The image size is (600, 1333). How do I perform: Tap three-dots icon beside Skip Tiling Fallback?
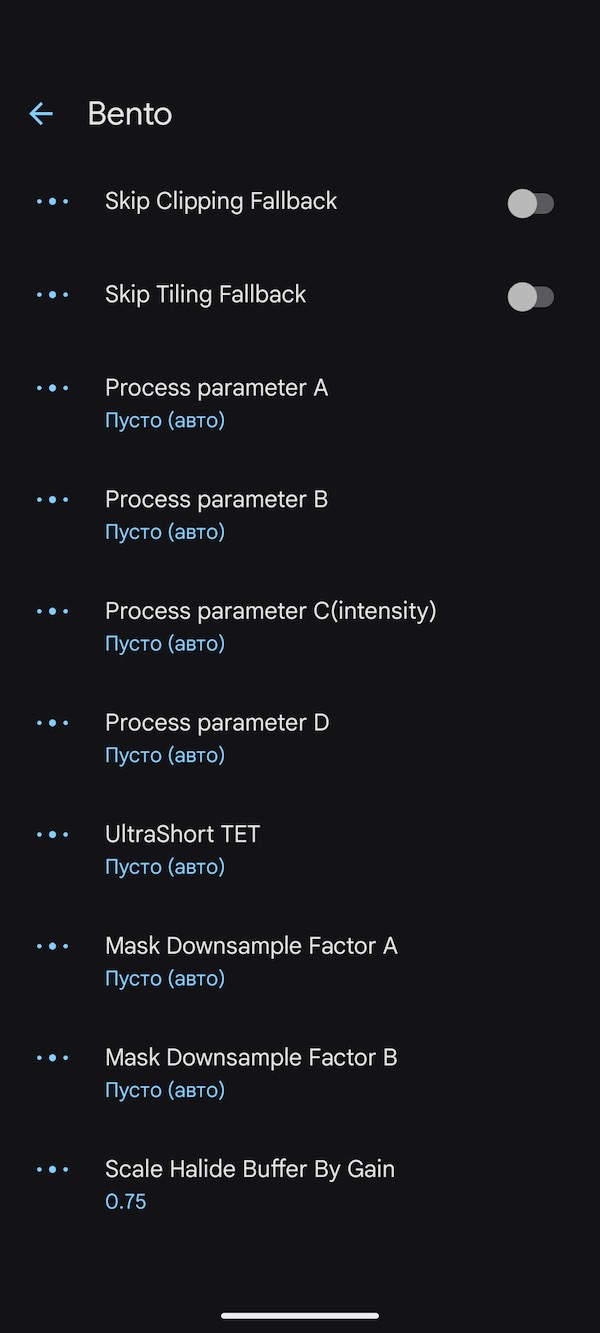pyautogui.click(x=53, y=295)
